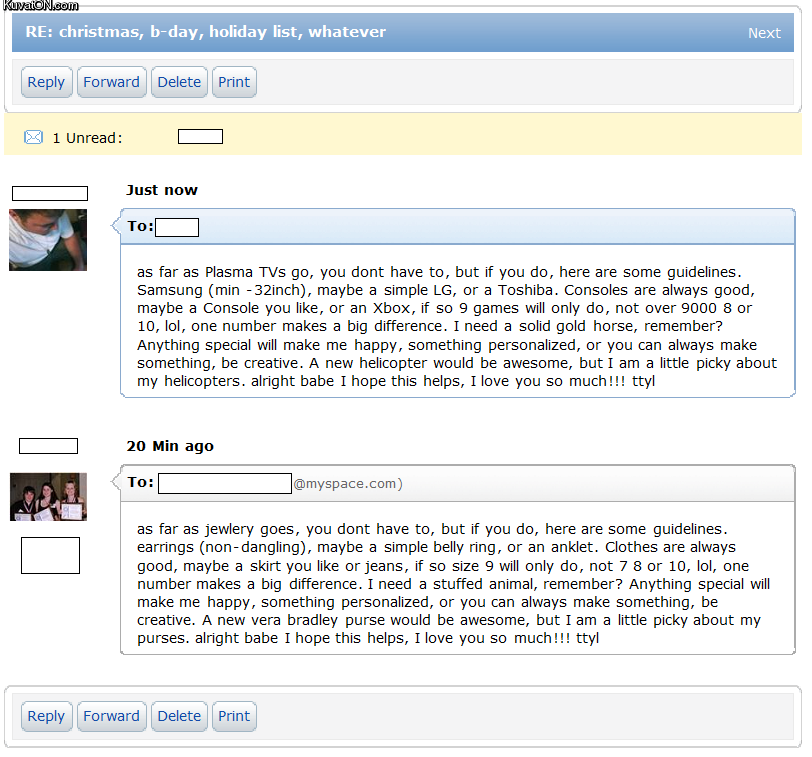
Task: Click the redacted sender name above the Just now photo
Action: pyautogui.click(x=50, y=193)
